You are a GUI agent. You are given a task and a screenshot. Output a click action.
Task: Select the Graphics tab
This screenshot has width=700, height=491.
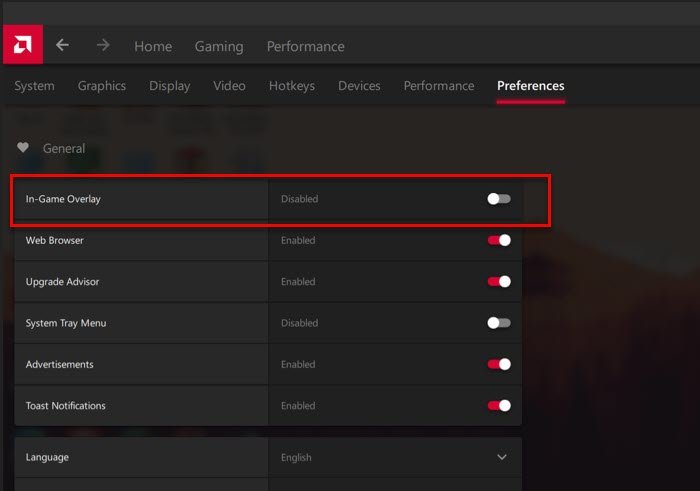click(x=102, y=86)
